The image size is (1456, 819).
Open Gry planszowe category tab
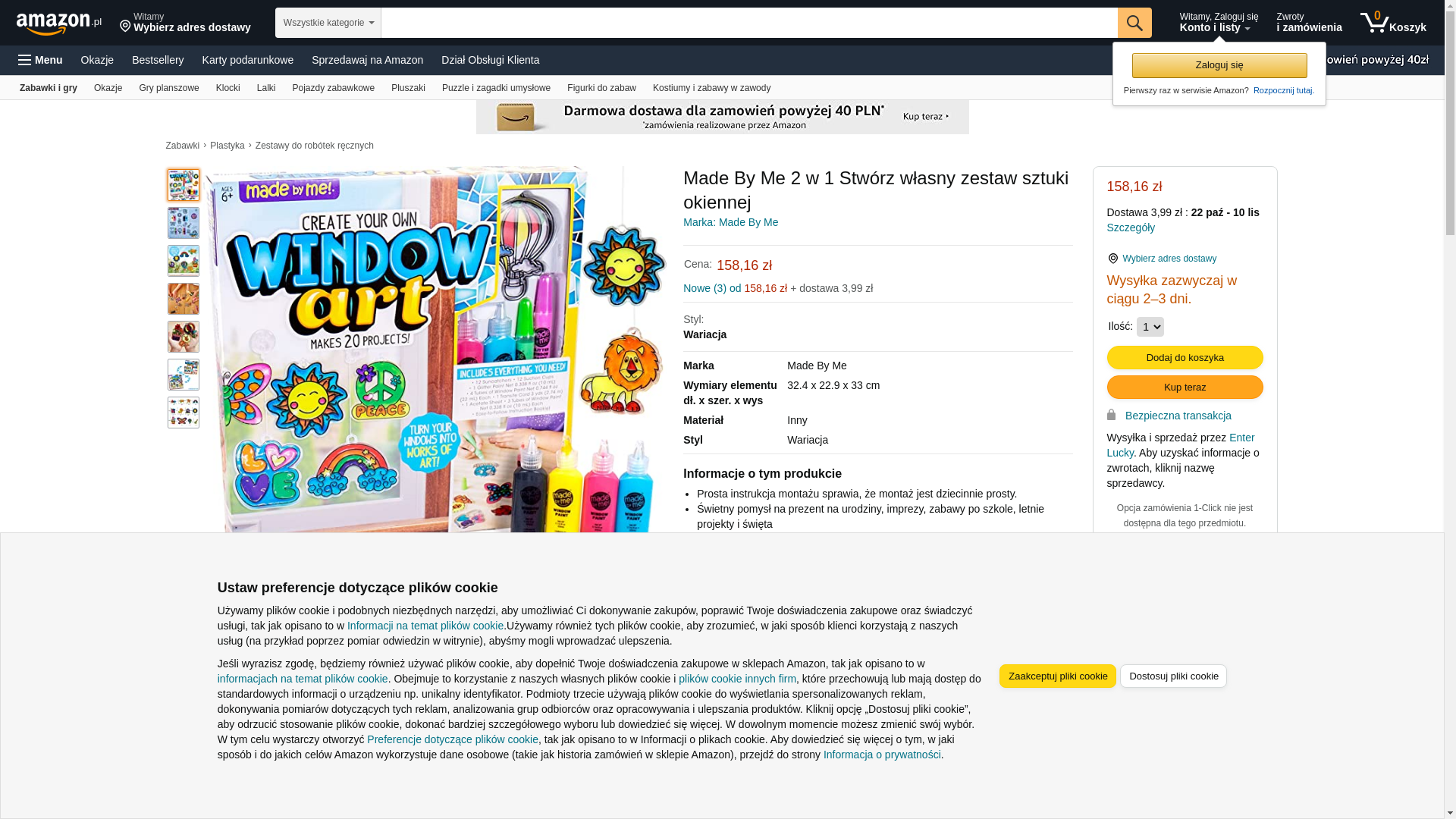coord(169,88)
